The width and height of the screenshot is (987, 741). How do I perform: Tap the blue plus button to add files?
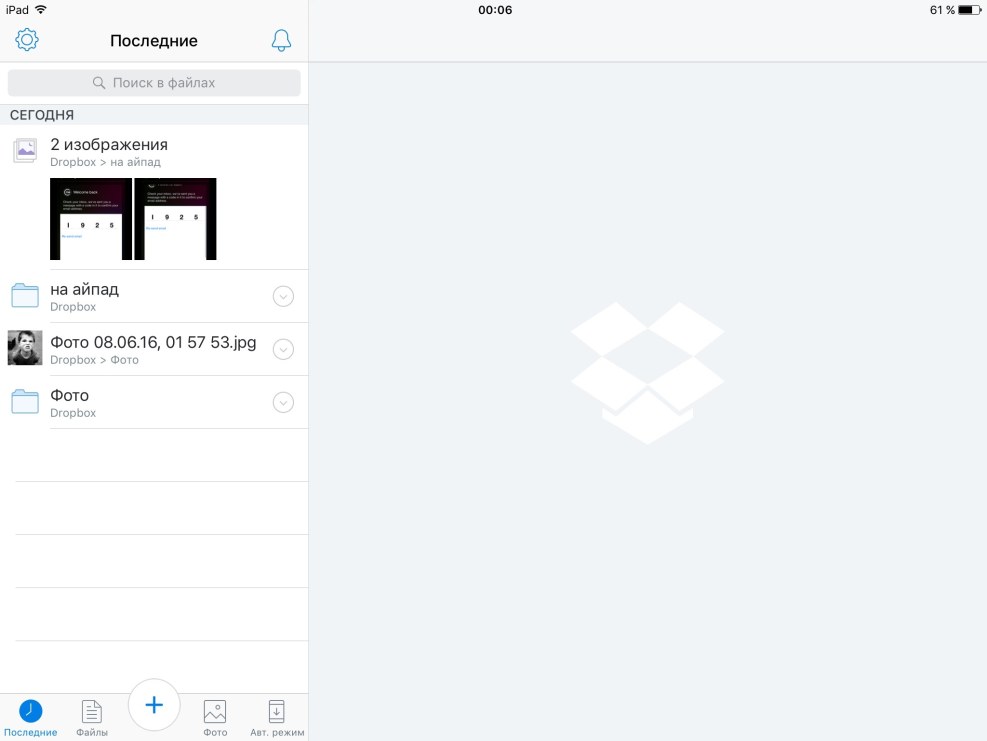pos(154,705)
